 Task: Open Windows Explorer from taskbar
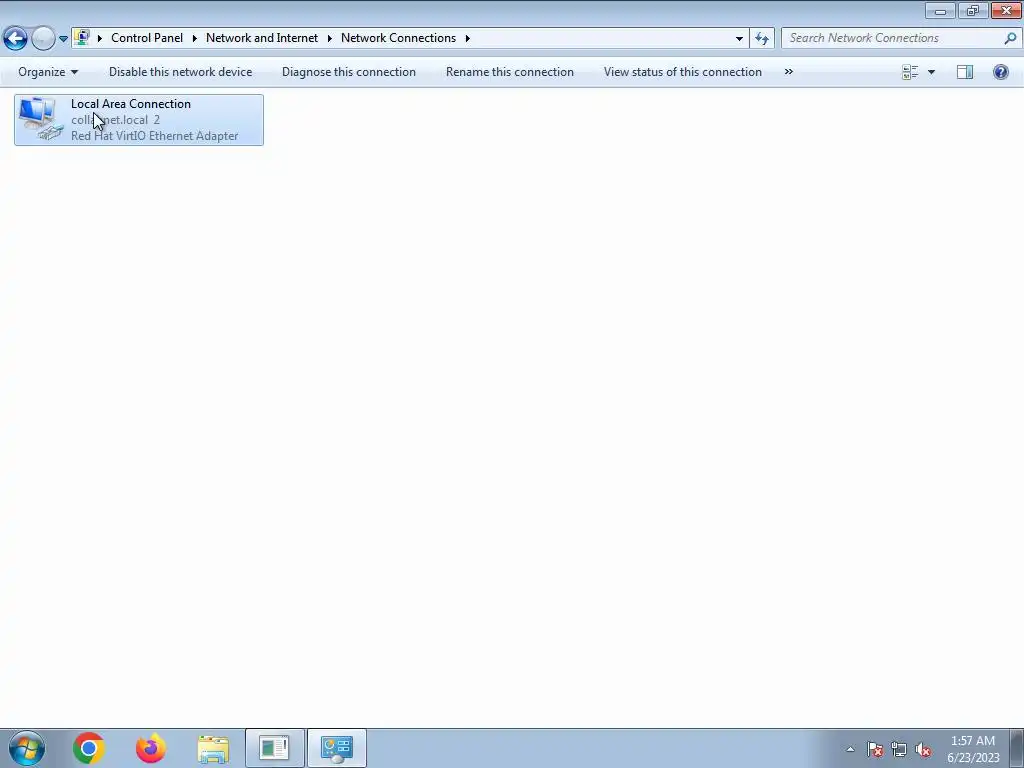point(213,748)
